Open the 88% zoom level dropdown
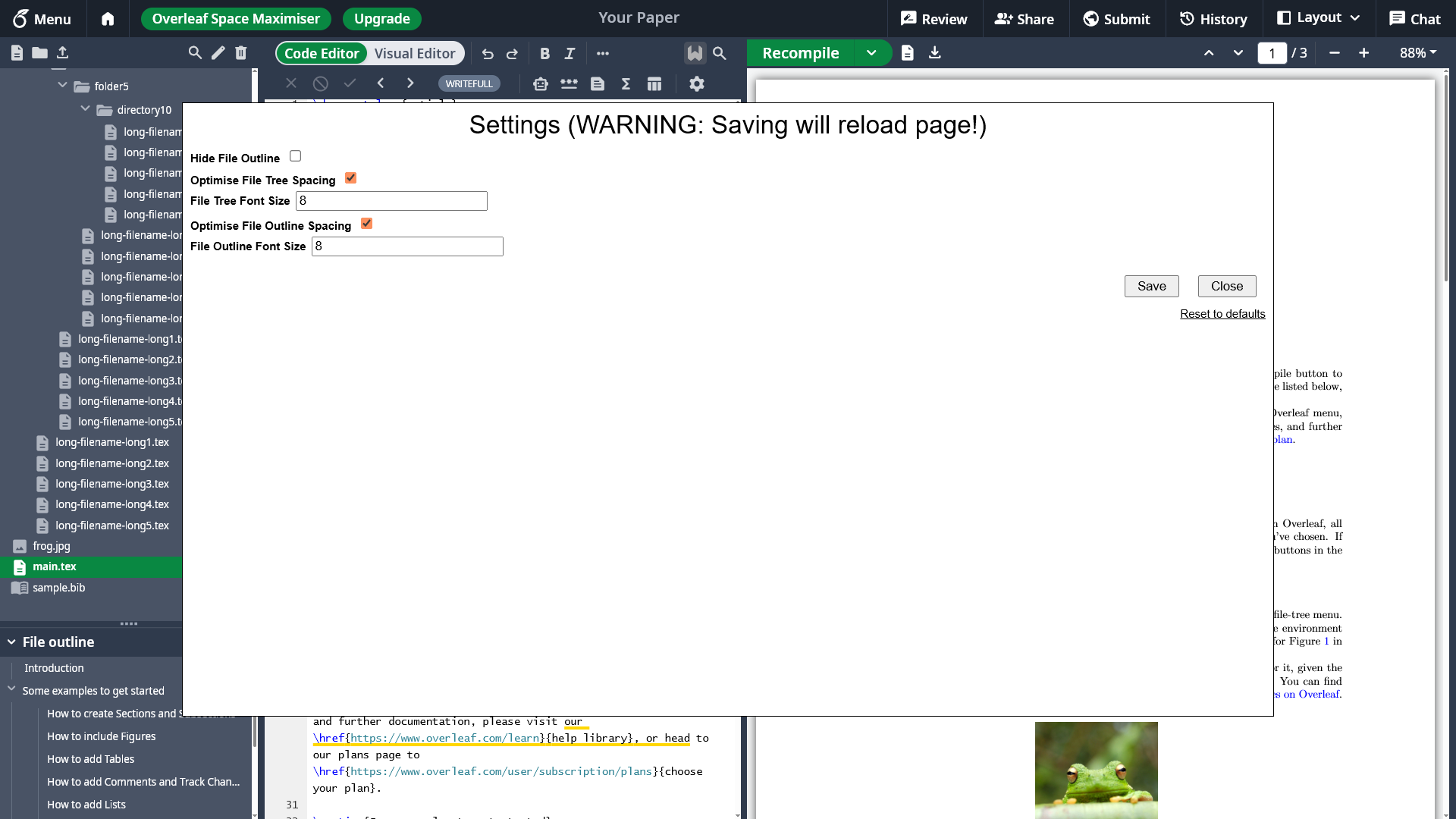This screenshot has height=819, width=1456. [x=1417, y=53]
